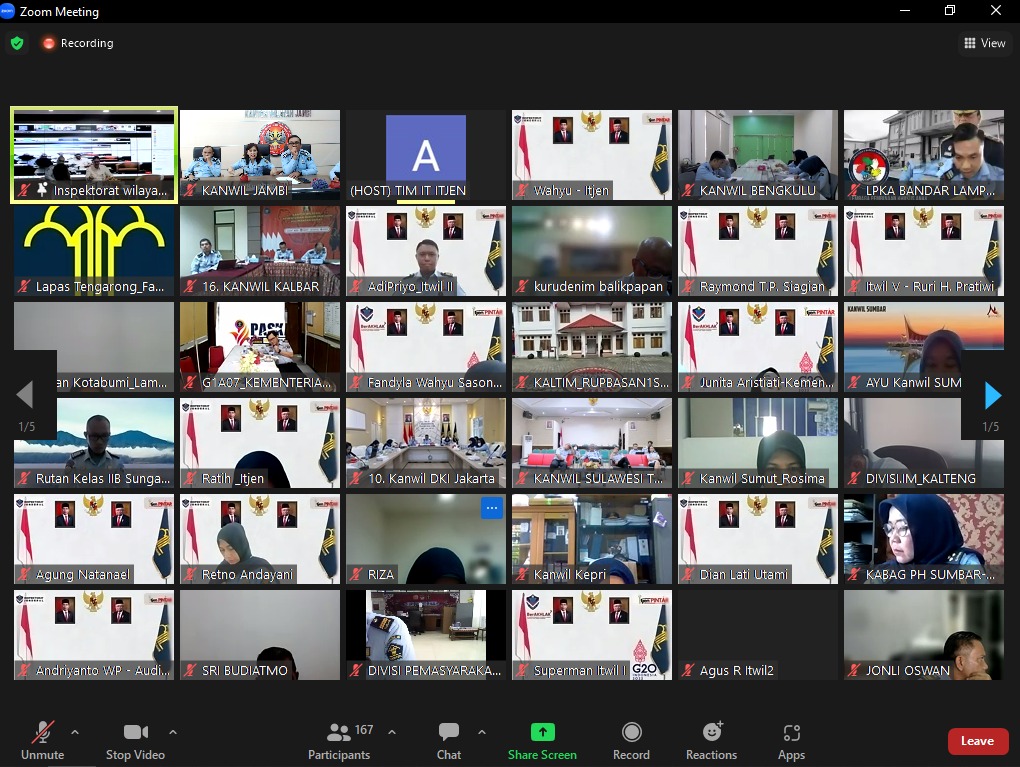1020x767 pixels.
Task: Click the blue more-options dots on RIZA tile
Action: (x=491, y=508)
